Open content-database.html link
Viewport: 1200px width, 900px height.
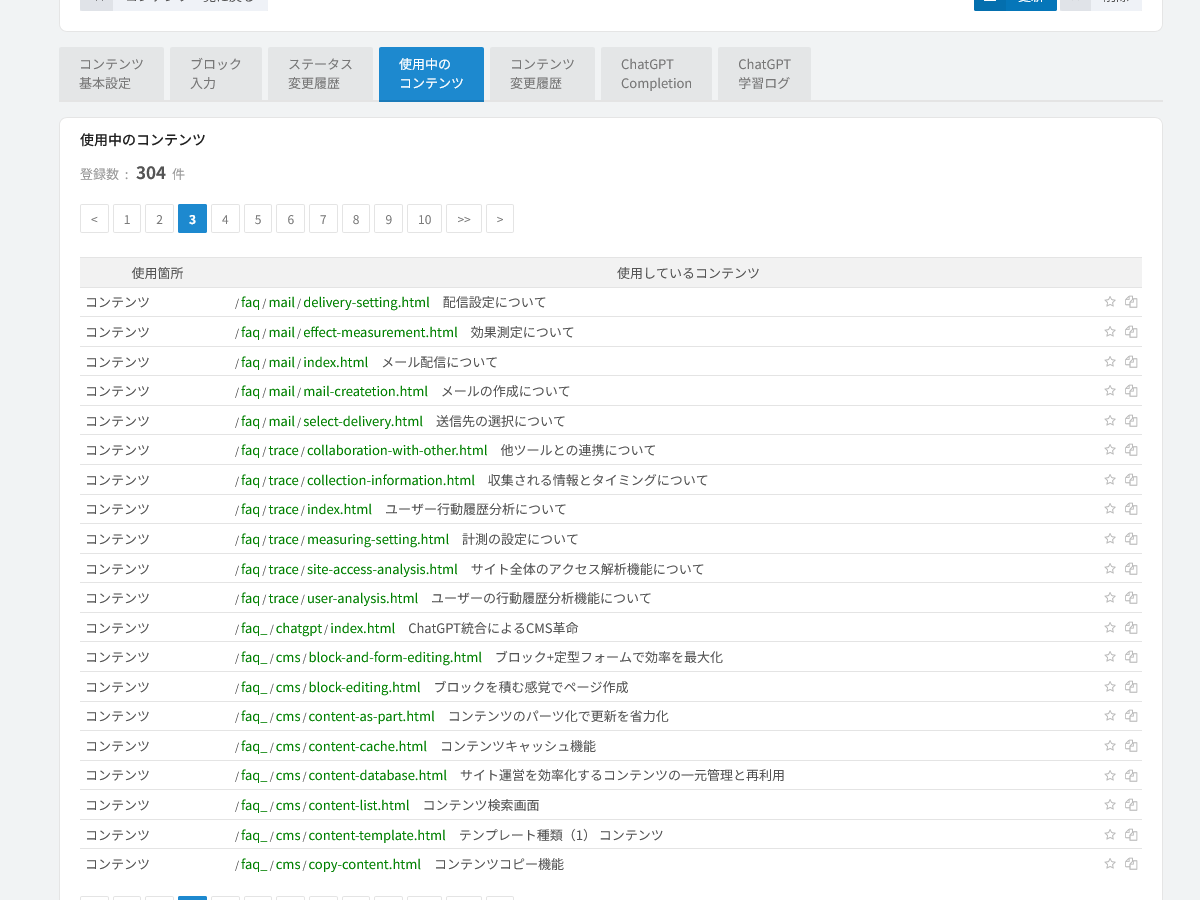coord(378,775)
